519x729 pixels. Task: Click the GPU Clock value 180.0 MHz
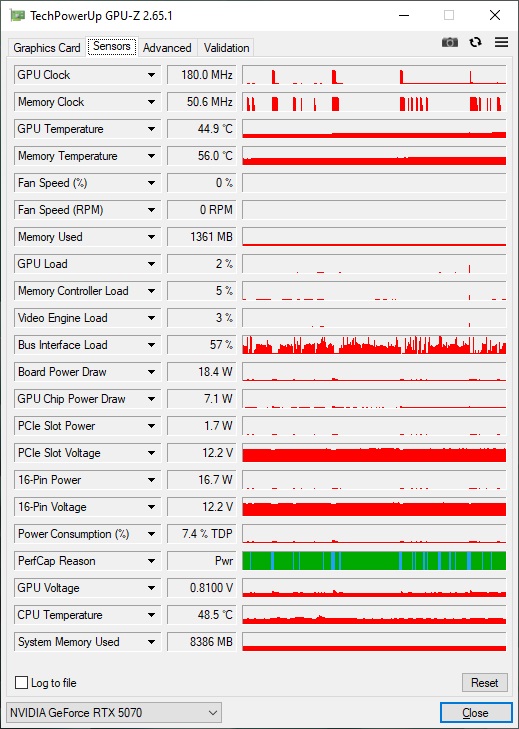pos(201,75)
